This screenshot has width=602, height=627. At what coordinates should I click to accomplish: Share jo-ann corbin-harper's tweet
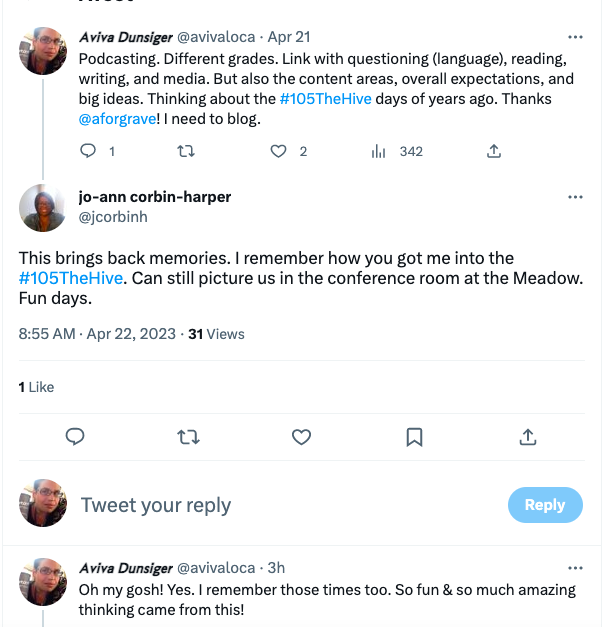click(x=528, y=437)
